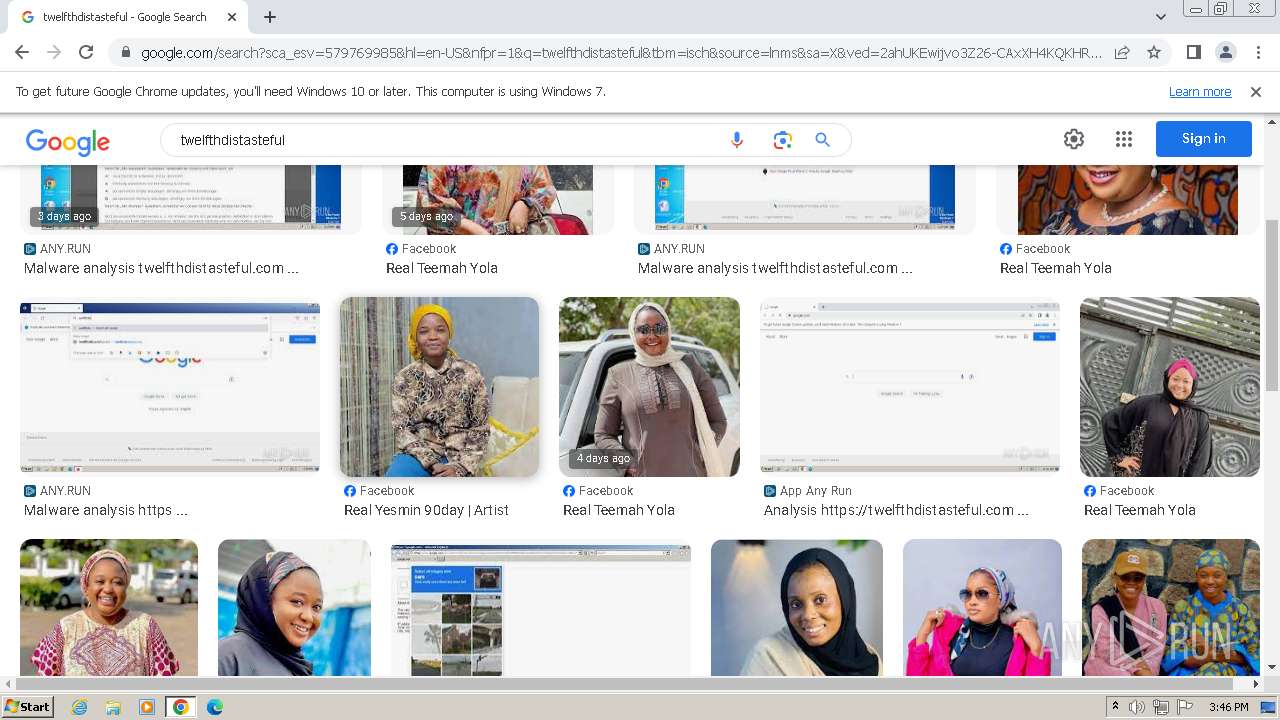Open the ANY.RUN Google homepage screenshot thumbnail
The height and width of the screenshot is (720, 1280).
pos(170,387)
